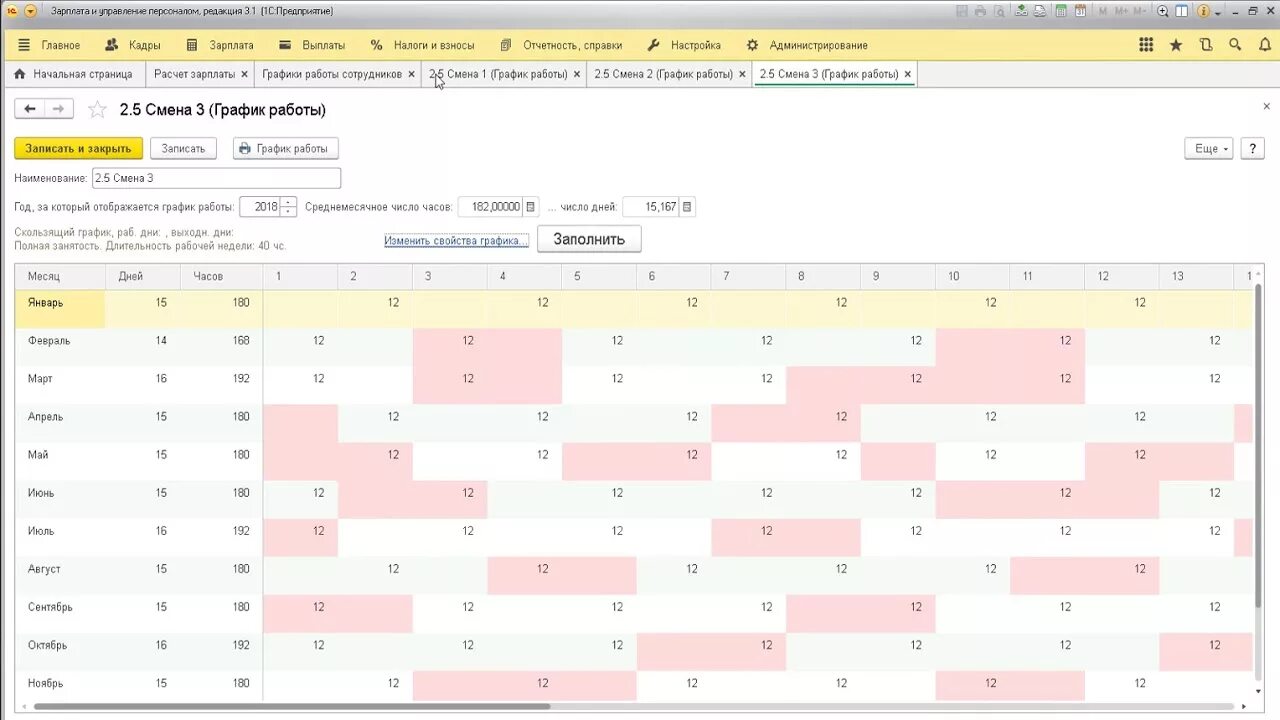Screen dimensions: 1280x720
Task: Open the functions grid menu icon
Action: (x=1146, y=45)
